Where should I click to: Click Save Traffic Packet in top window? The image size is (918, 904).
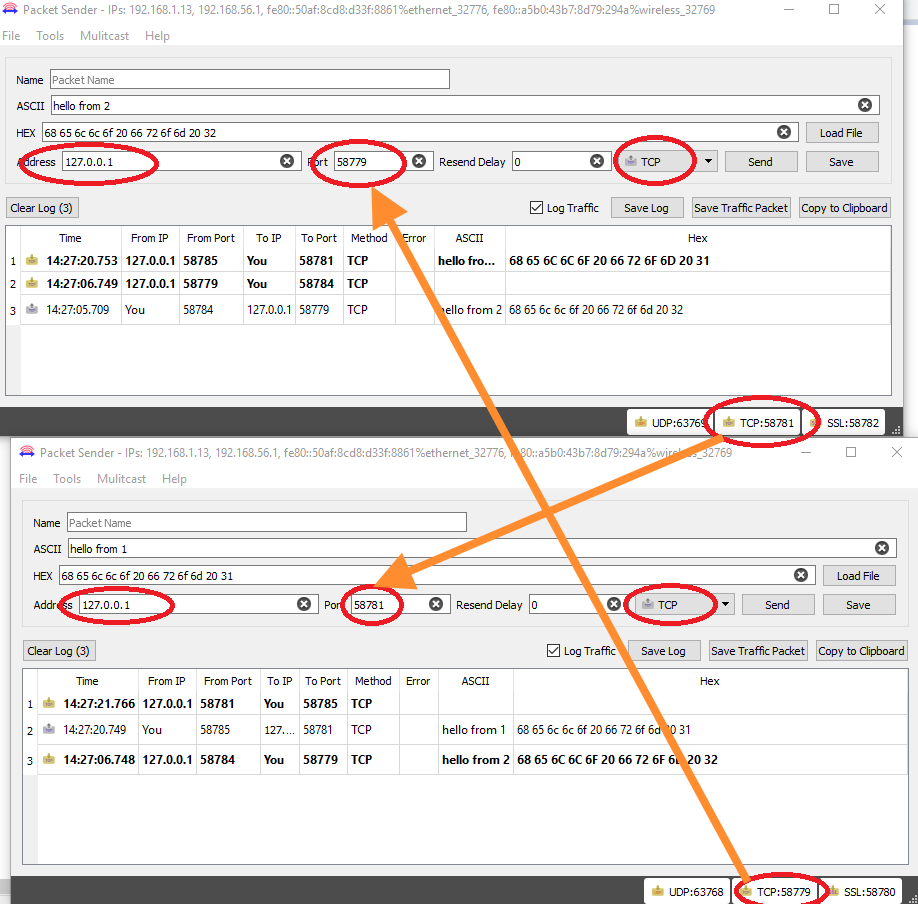741,208
